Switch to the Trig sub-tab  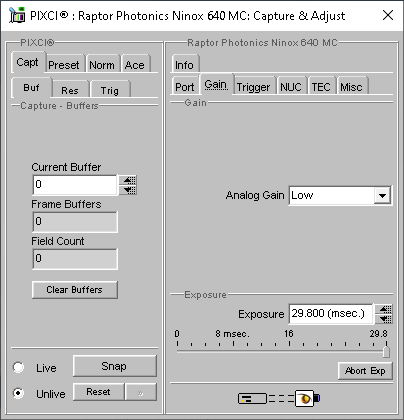[x=110, y=90]
